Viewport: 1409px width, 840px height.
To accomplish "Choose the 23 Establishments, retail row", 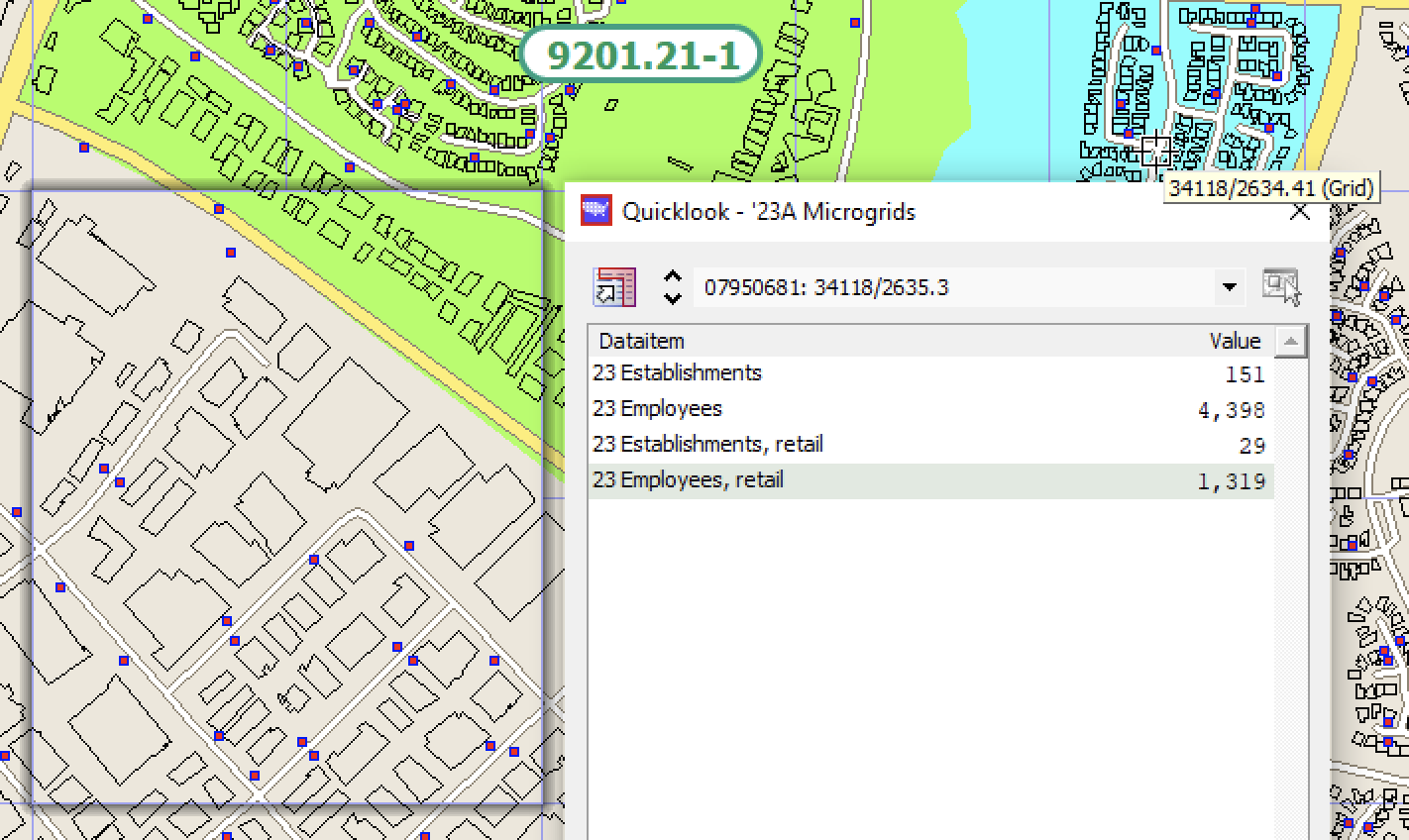I will [929, 445].
